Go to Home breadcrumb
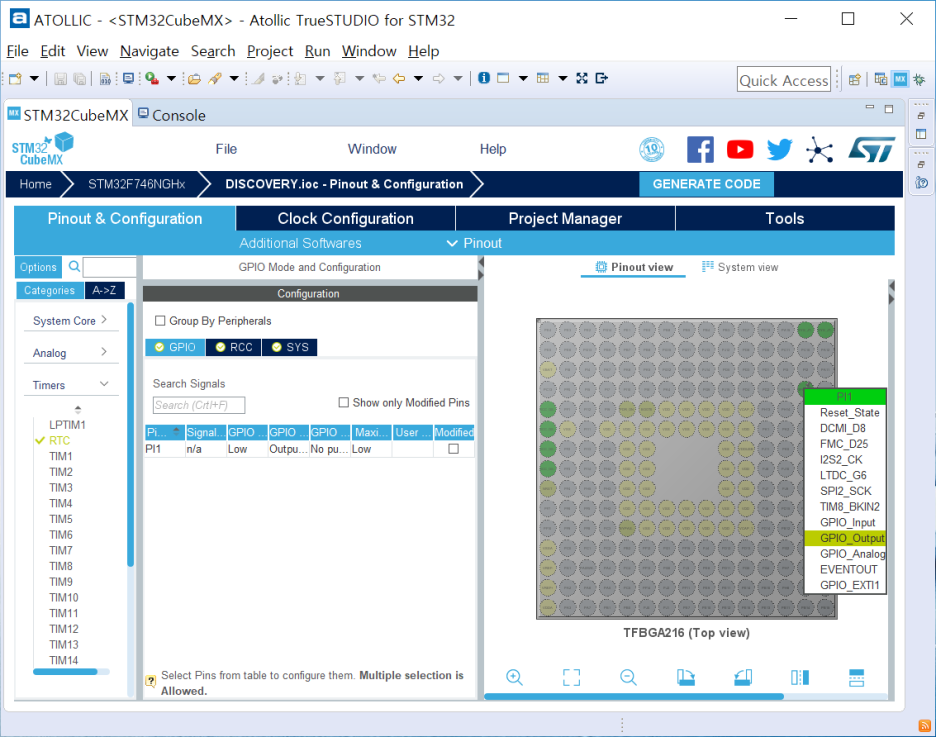This screenshot has height=737, width=936. point(35,184)
